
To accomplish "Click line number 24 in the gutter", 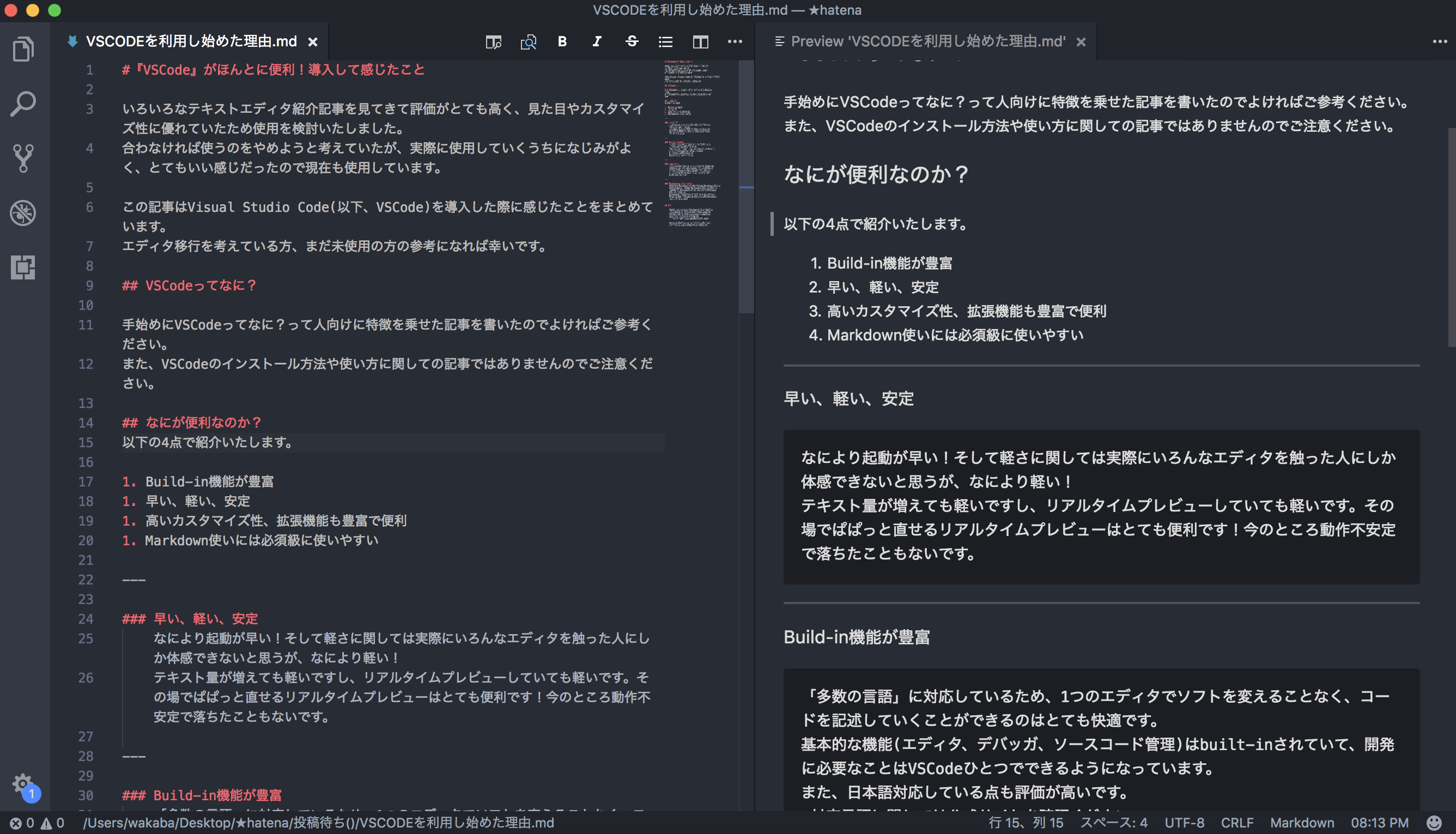I will 86,619.
